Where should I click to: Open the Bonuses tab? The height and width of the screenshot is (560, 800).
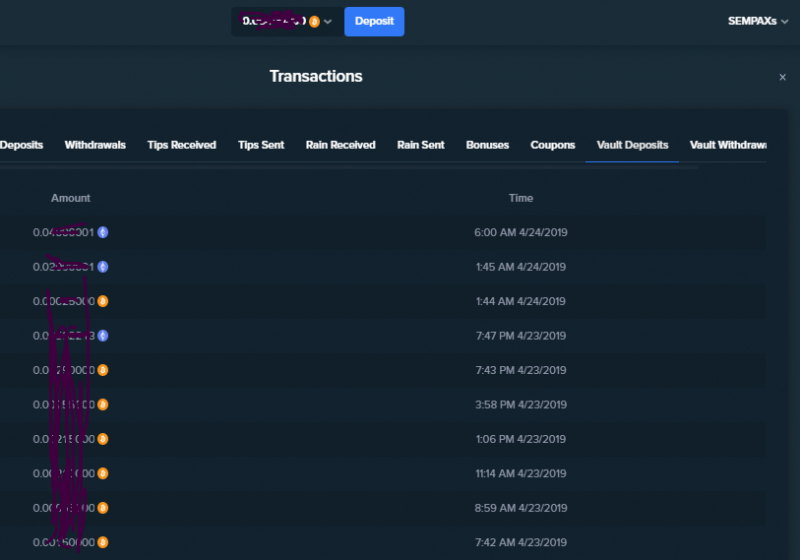[487, 145]
